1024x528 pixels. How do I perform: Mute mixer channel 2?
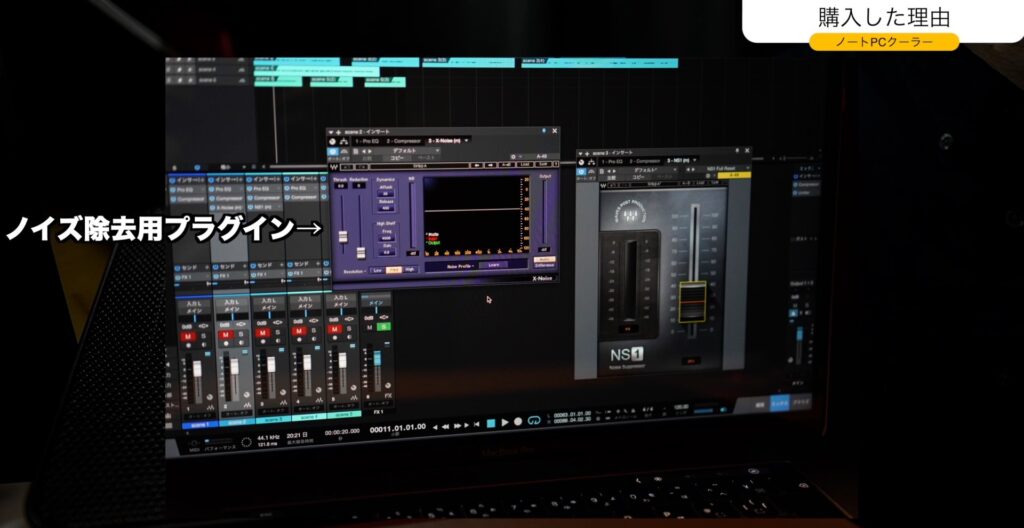tap(225, 335)
